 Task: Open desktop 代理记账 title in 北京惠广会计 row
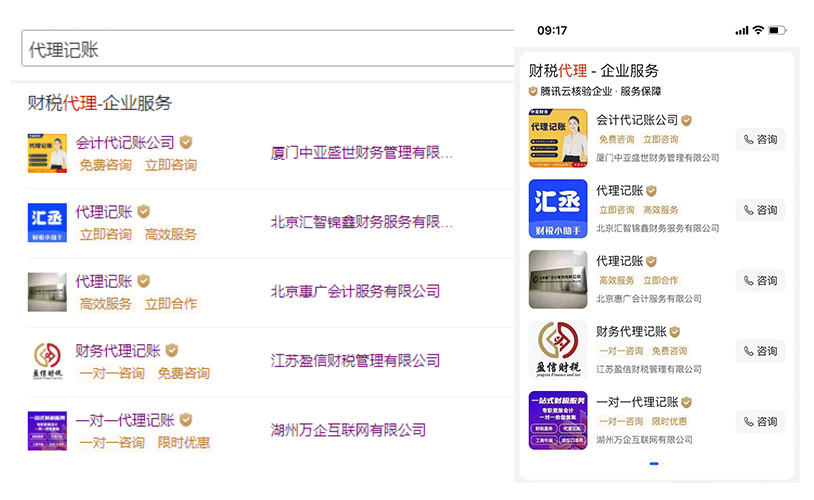[x=104, y=281]
